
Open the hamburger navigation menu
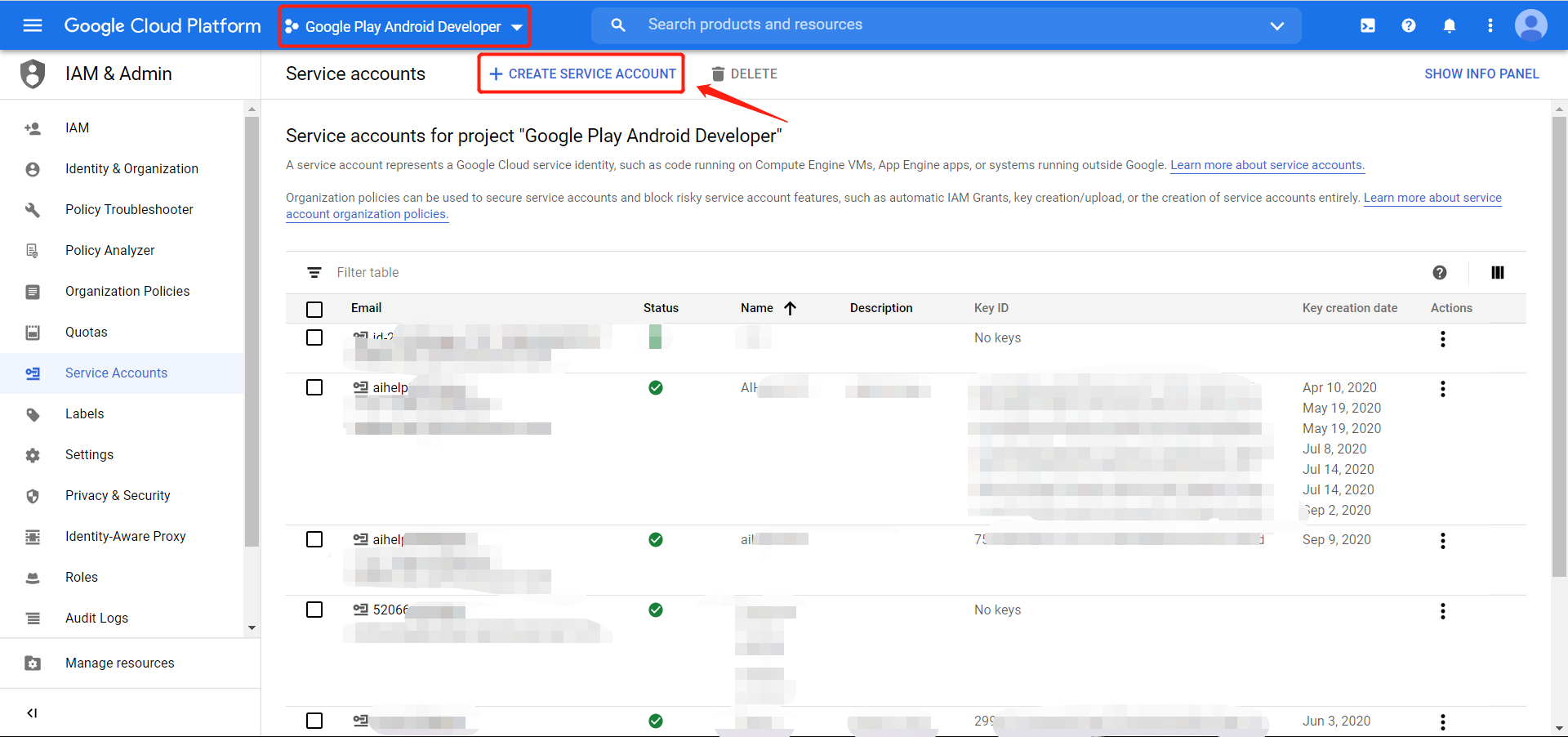(33, 25)
